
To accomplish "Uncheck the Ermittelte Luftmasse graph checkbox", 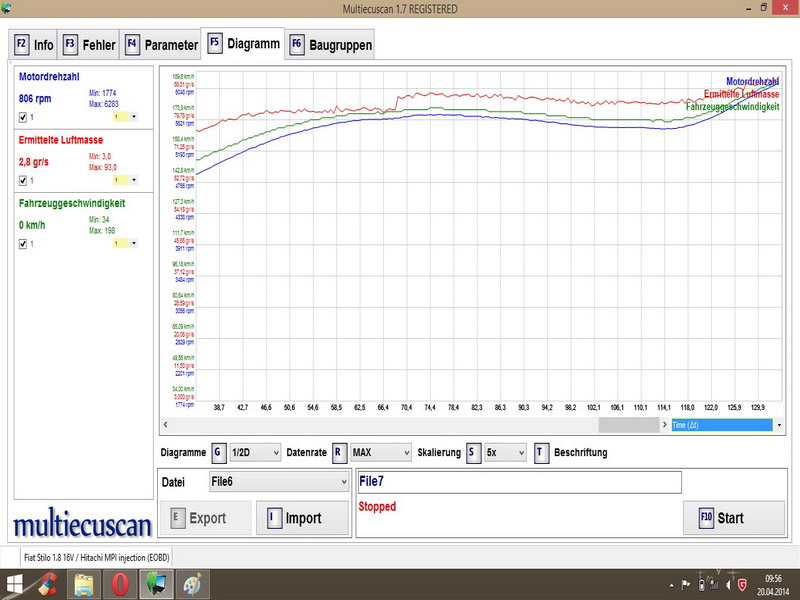I will pos(23,180).
